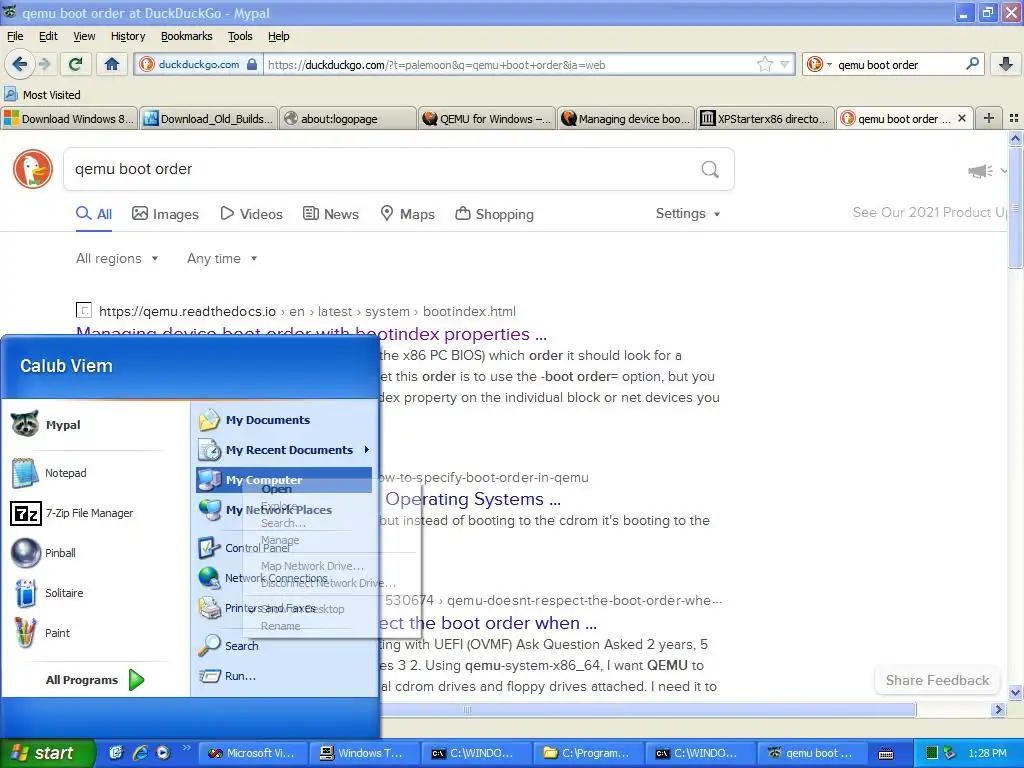
Task: Open the megaphone announcements icon
Action: coord(980,171)
